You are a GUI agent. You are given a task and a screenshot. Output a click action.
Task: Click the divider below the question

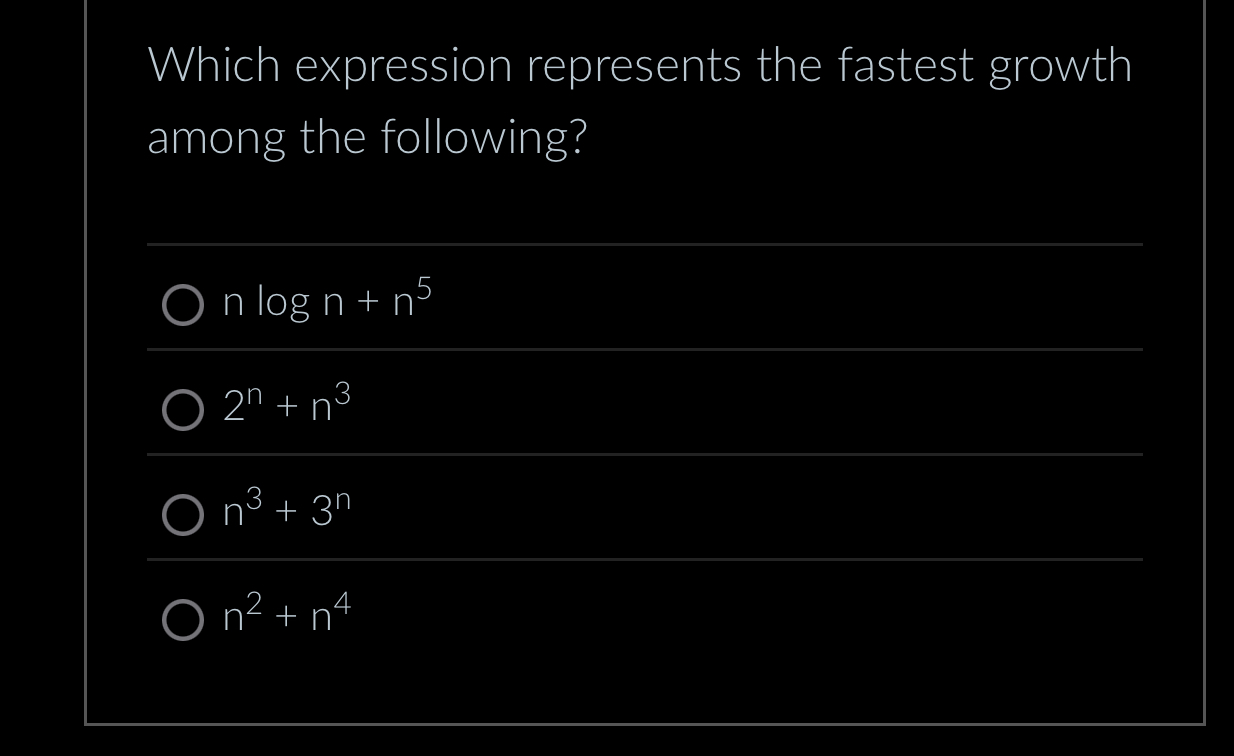[644, 243]
